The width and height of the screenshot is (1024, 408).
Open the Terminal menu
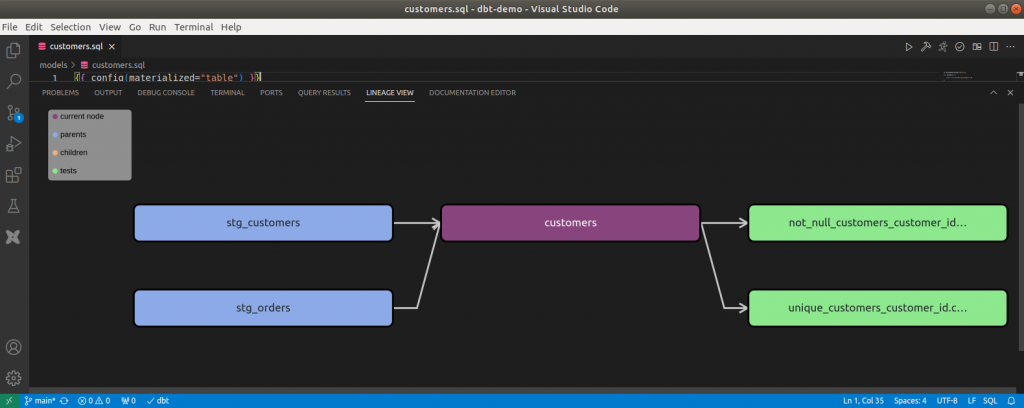pos(193,27)
